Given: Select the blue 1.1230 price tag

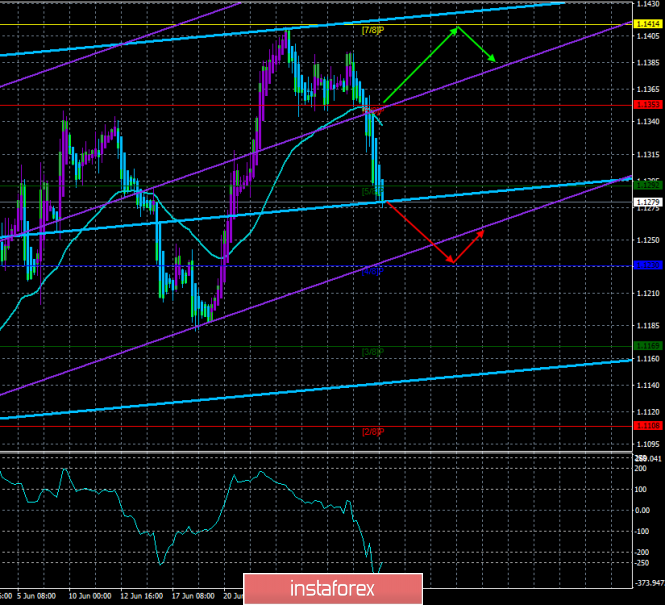Looking at the screenshot, I should pyautogui.click(x=648, y=265).
